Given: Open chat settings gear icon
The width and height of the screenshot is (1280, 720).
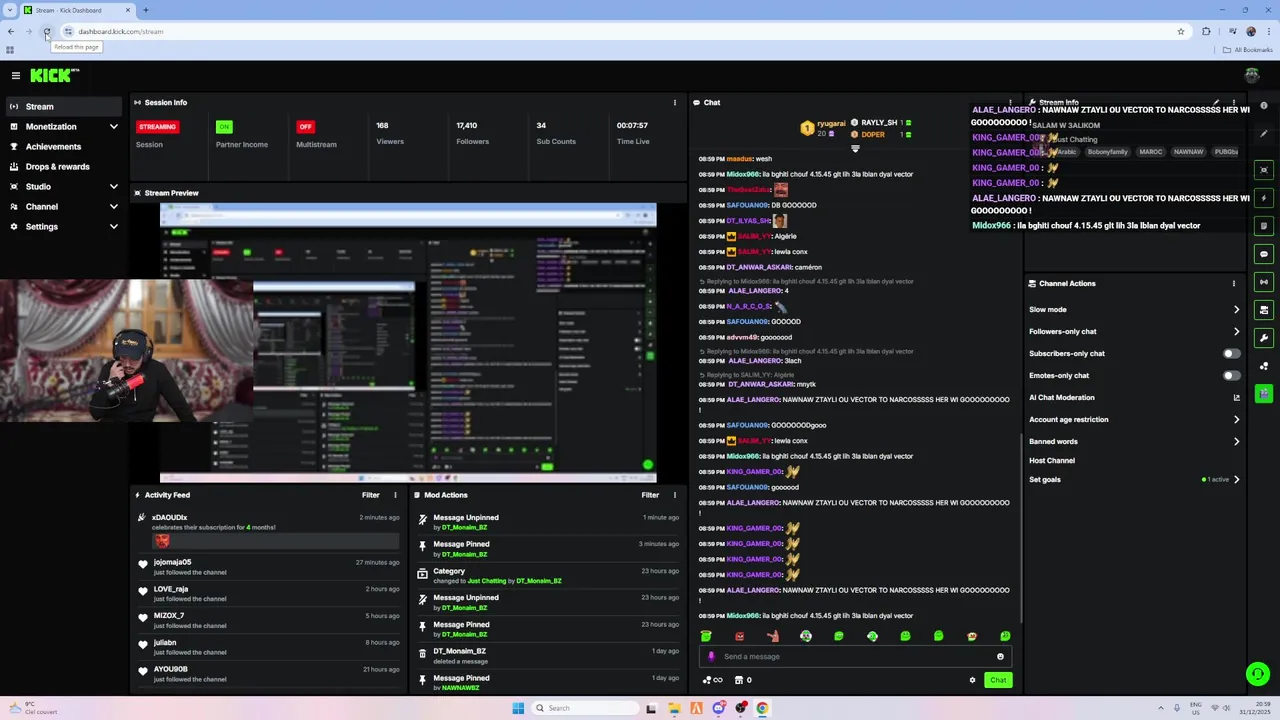Looking at the screenshot, I should coord(972,680).
